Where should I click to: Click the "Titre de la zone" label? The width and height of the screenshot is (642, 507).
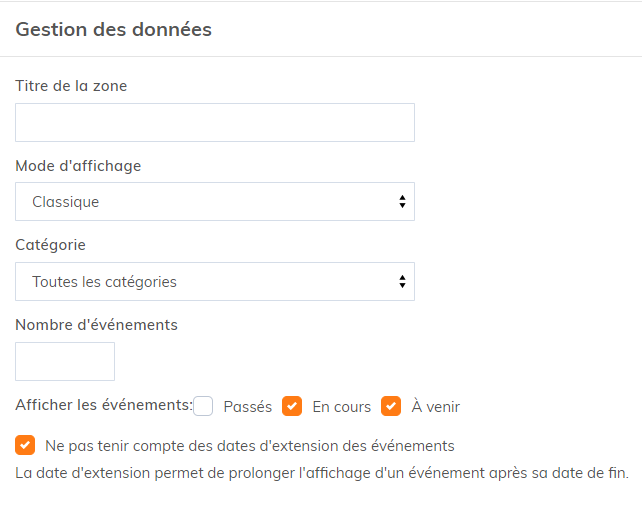[x=71, y=86]
